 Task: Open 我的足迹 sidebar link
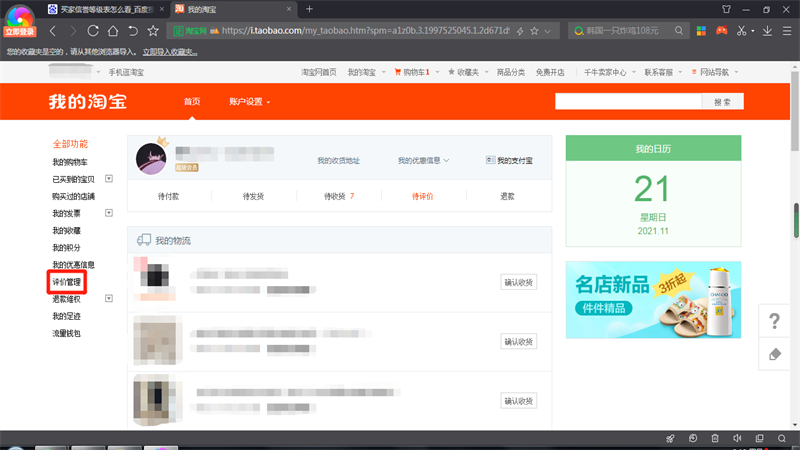pos(66,316)
